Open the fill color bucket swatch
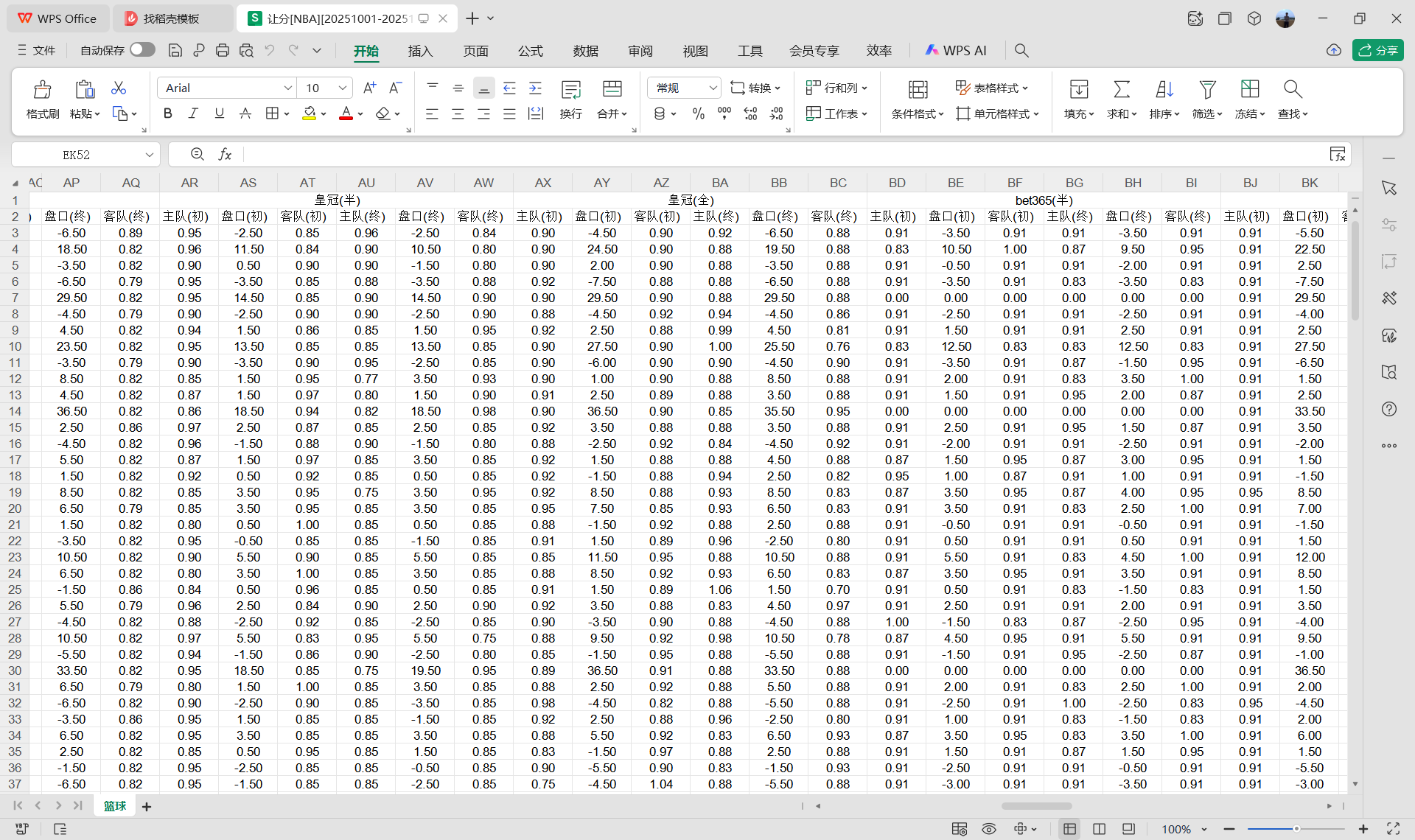The width and height of the screenshot is (1415, 840). [x=310, y=113]
